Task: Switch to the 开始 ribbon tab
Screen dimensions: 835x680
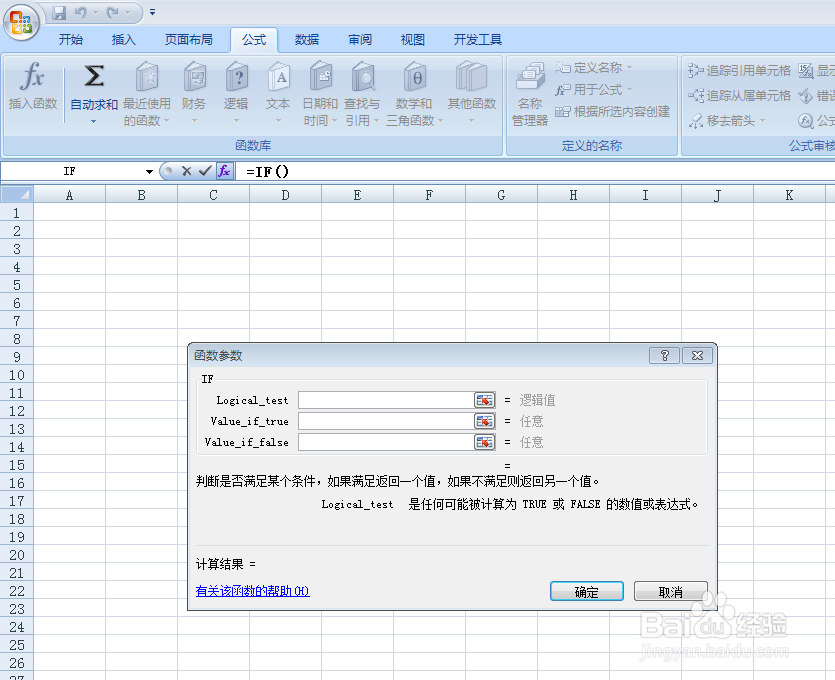Action: (x=70, y=39)
